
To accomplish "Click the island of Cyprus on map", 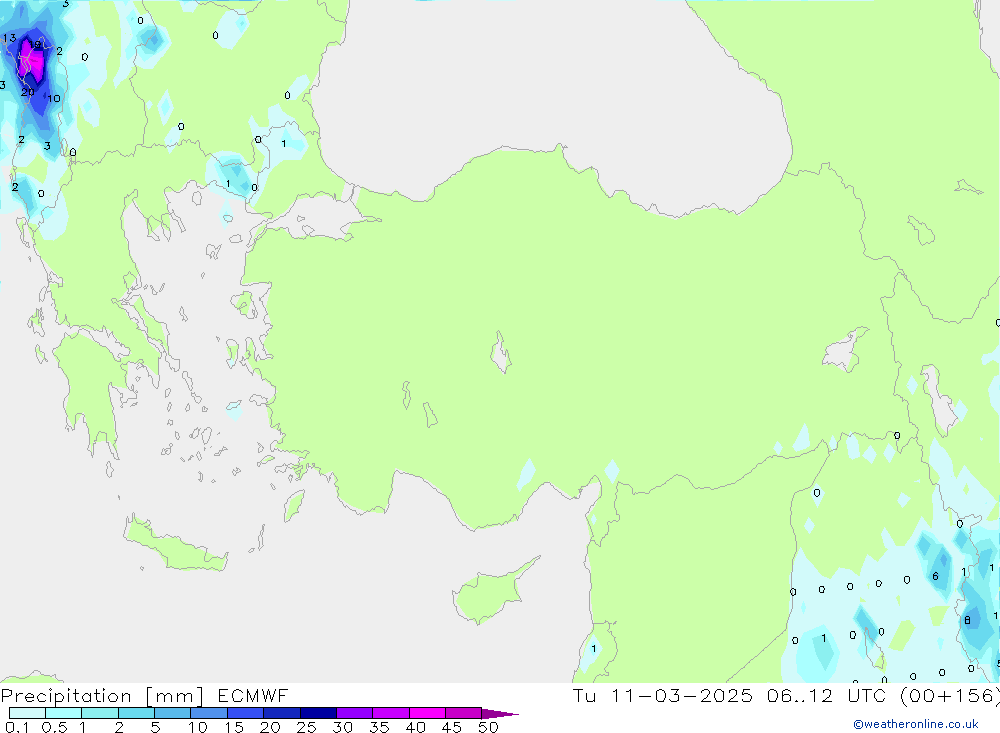I will (491, 595).
